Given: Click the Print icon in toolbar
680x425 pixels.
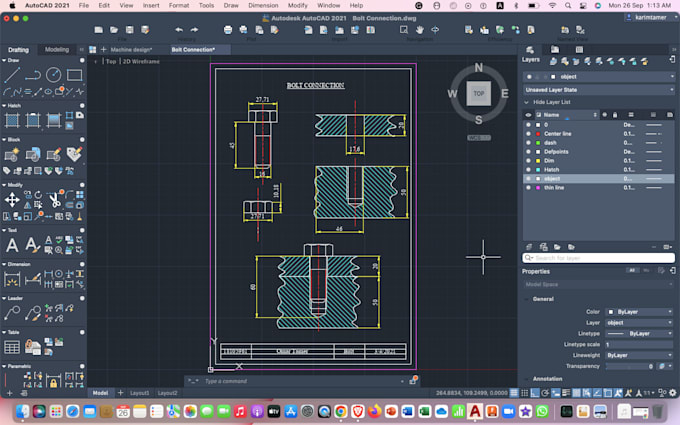Looking at the screenshot, I should coord(228,29).
